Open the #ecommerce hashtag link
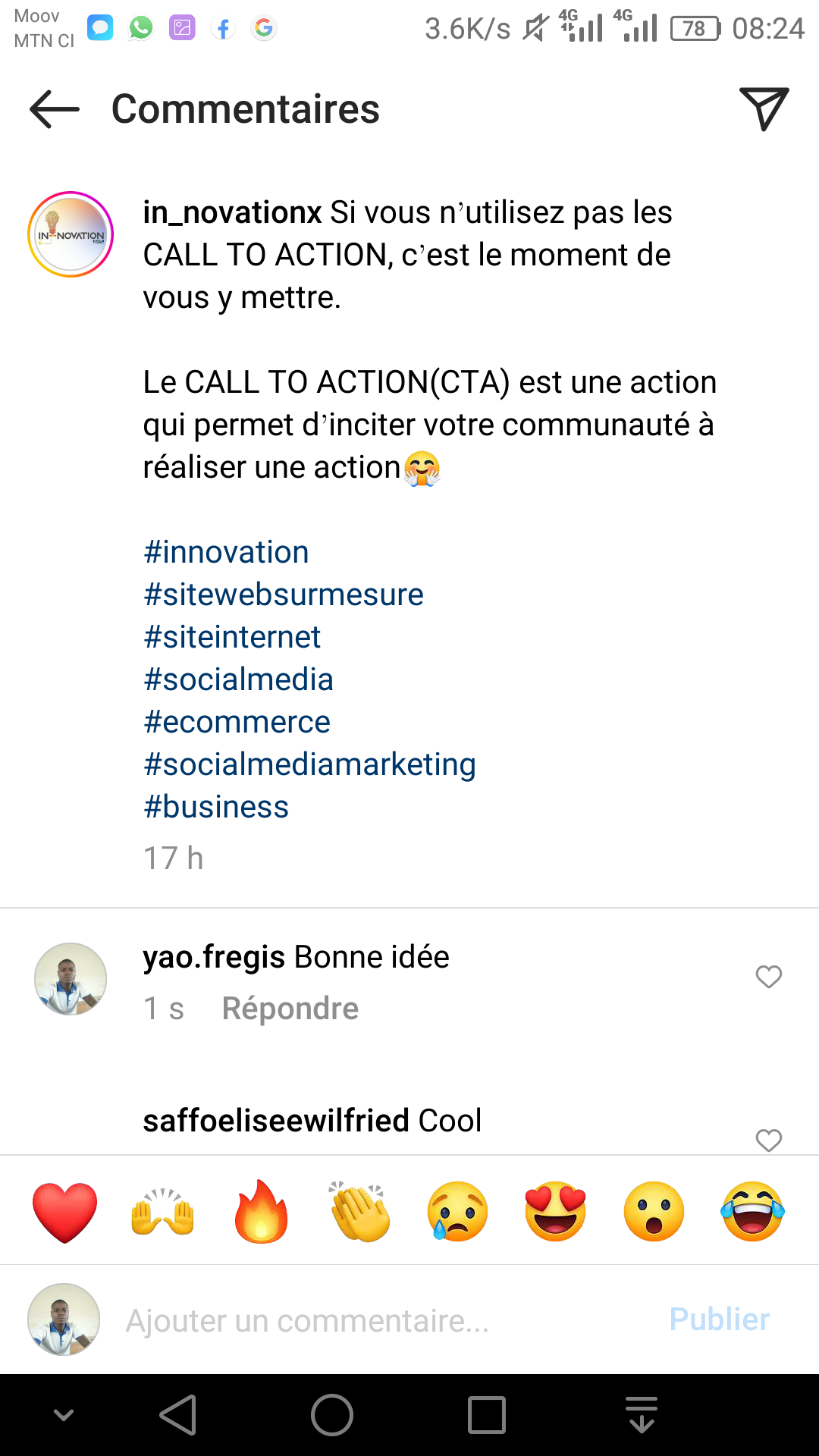The height and width of the screenshot is (1456, 819). [237, 722]
